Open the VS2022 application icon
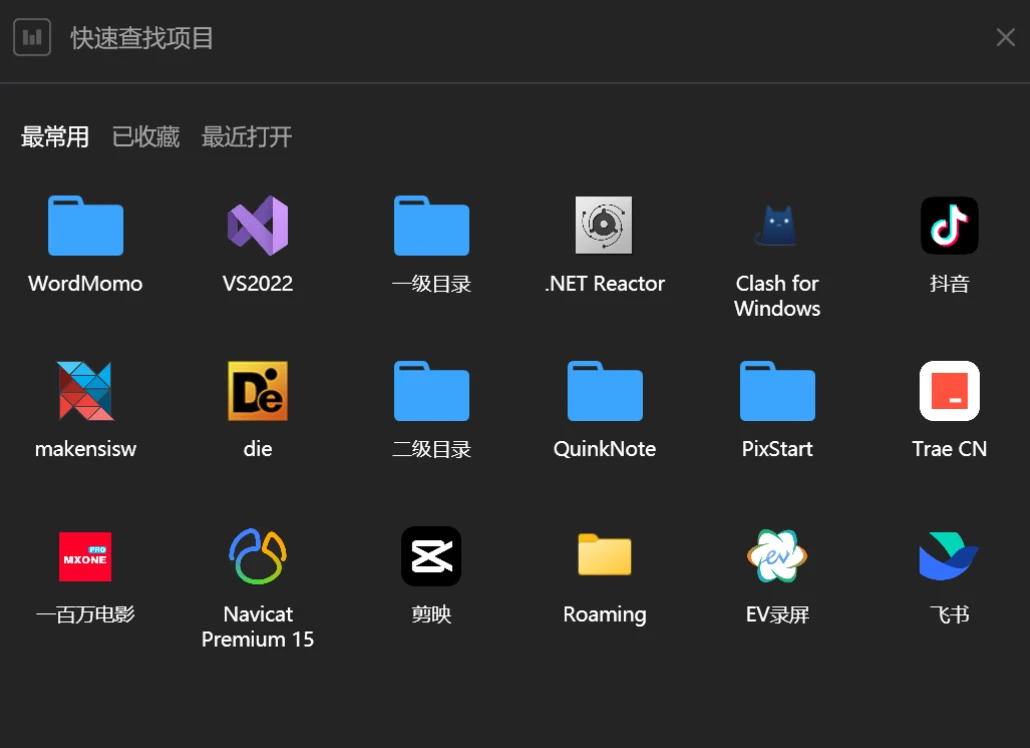 click(x=257, y=226)
